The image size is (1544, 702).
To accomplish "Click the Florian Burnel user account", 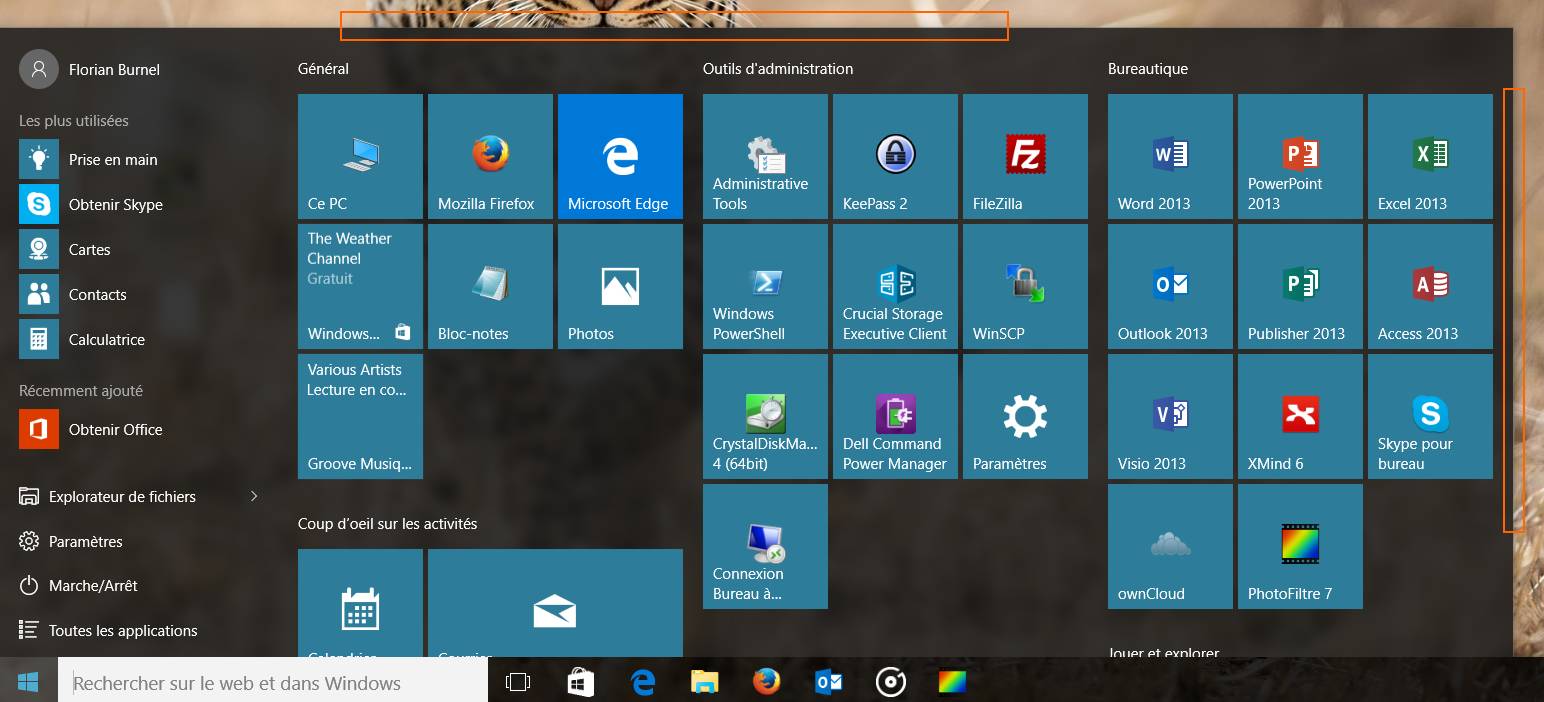I will 113,70.
